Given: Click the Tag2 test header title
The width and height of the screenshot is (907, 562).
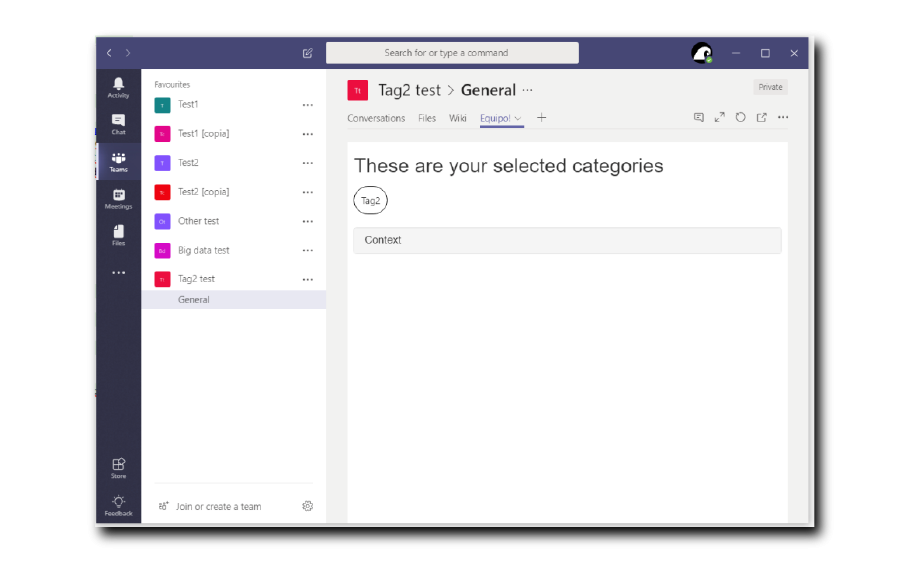Looking at the screenshot, I should [x=410, y=90].
